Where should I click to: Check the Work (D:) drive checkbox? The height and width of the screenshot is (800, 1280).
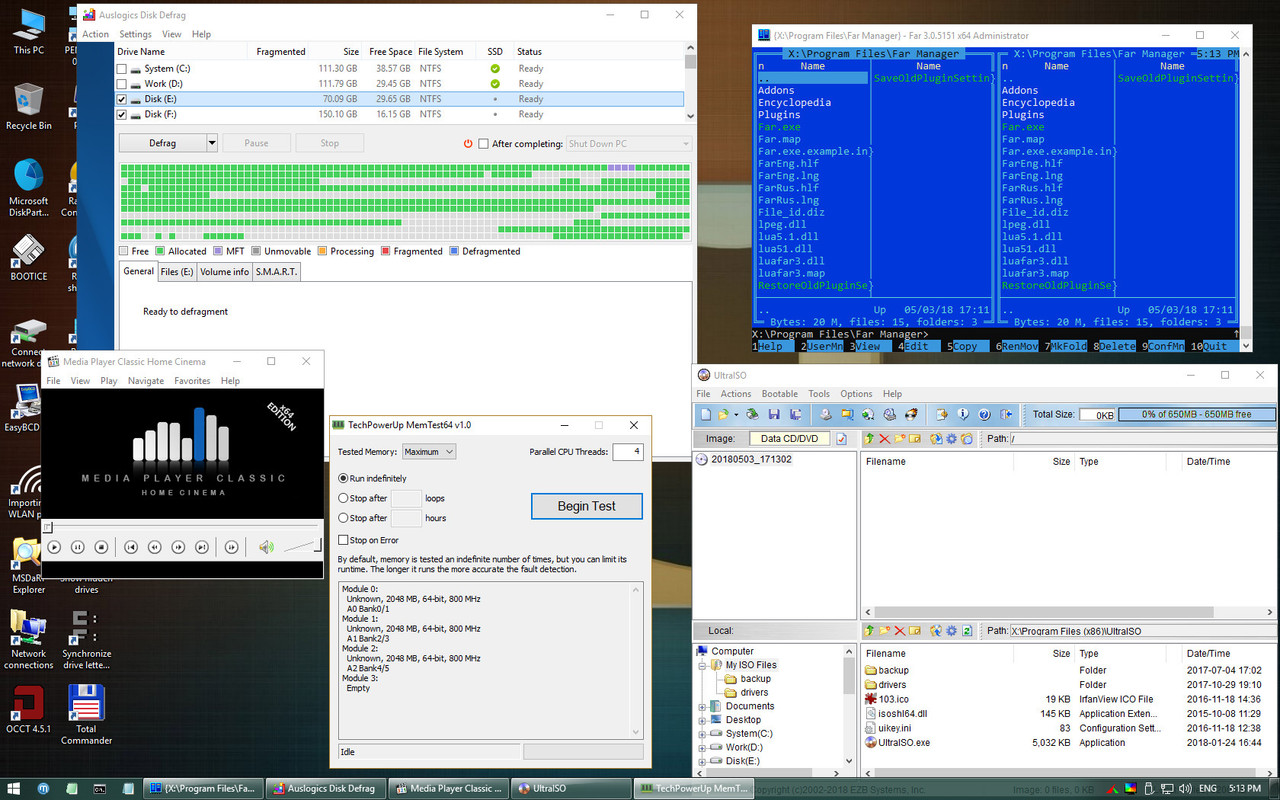coord(122,84)
